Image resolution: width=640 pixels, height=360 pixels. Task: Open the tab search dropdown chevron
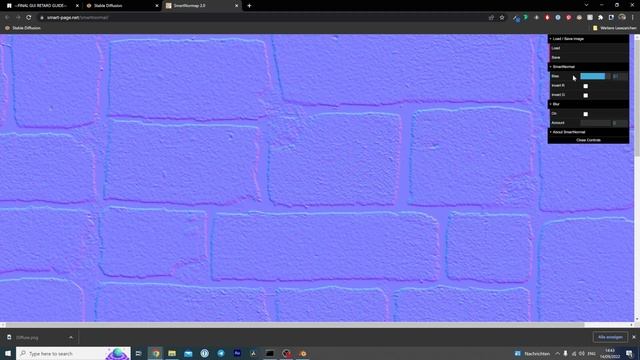coord(586,5)
